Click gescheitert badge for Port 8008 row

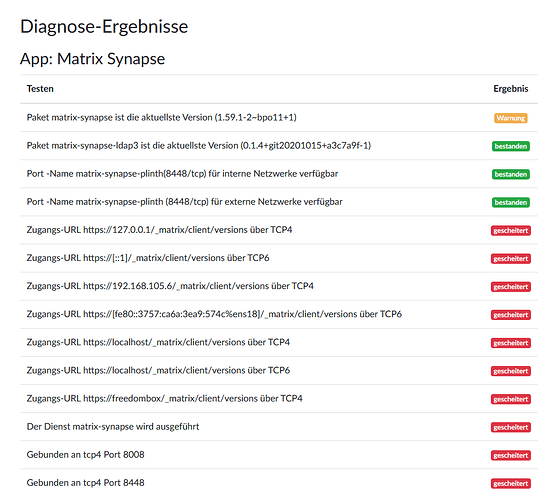[511, 455]
